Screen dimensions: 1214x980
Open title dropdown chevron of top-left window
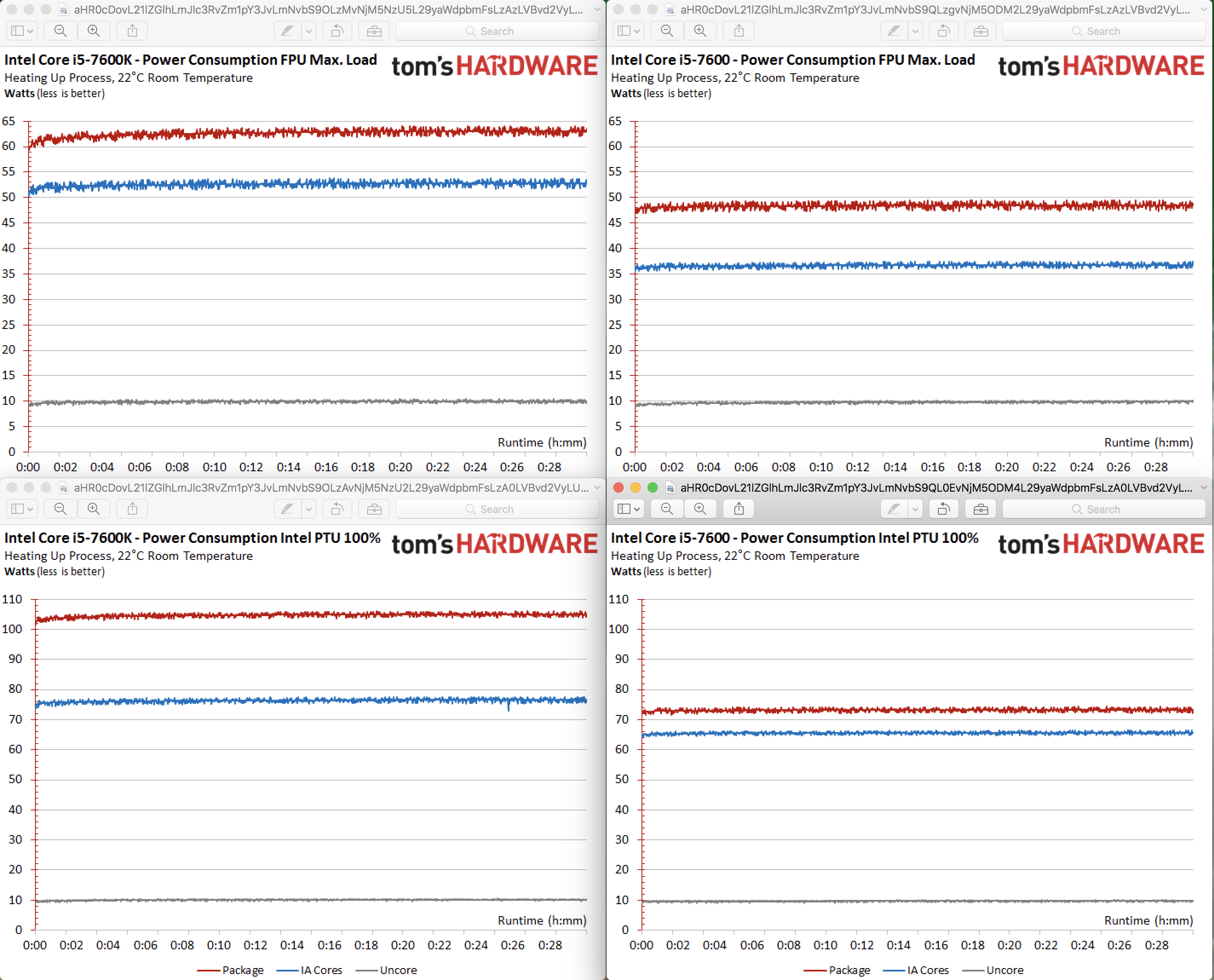596,10
